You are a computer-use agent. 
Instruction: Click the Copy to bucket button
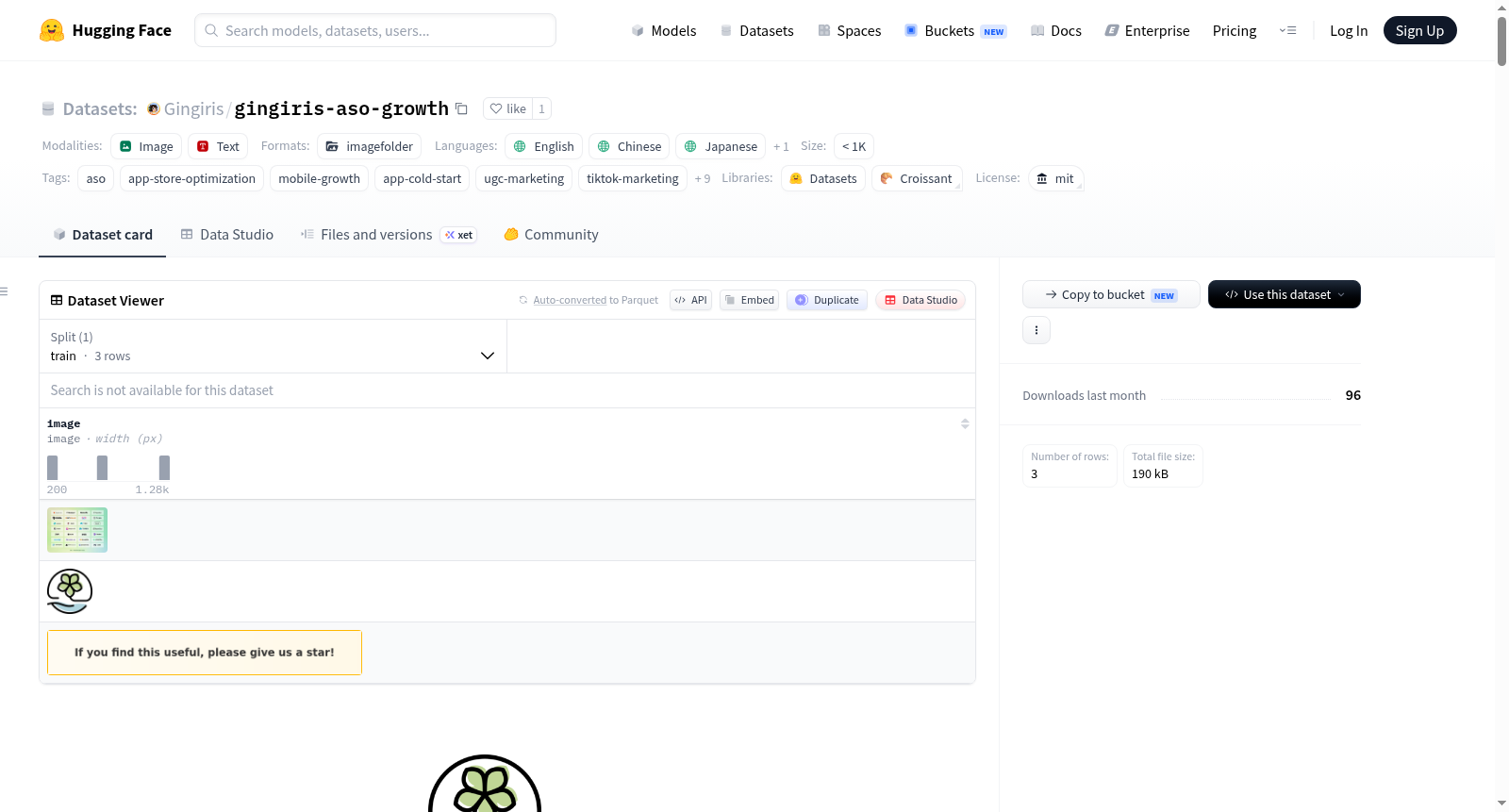pyautogui.click(x=1111, y=294)
